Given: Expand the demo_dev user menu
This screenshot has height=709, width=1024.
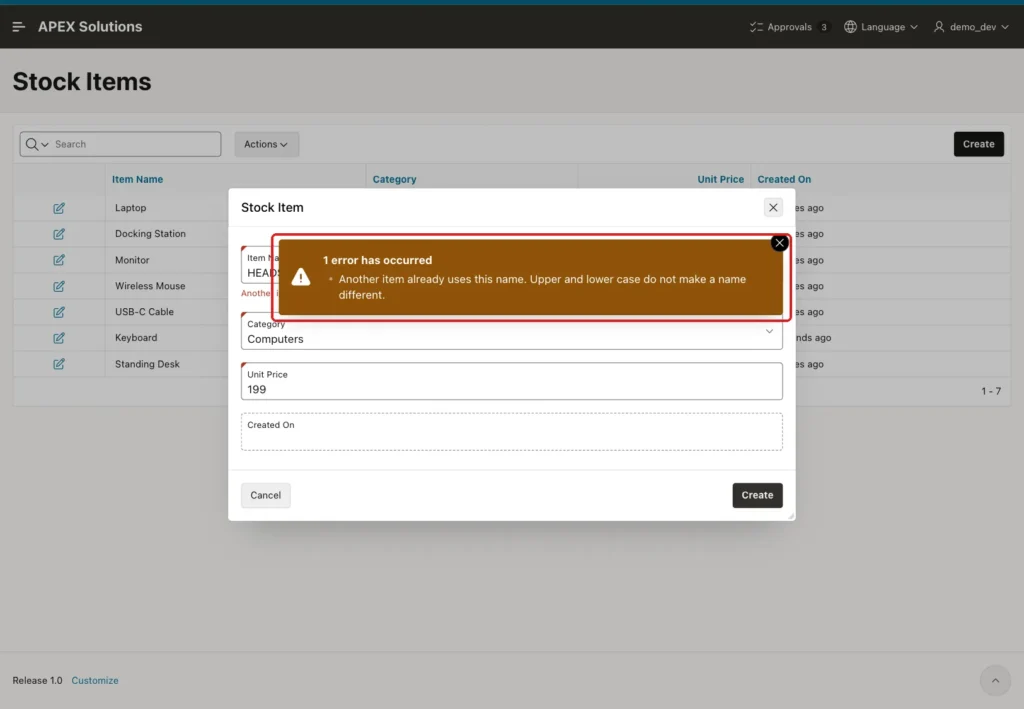Looking at the screenshot, I should tap(971, 27).
